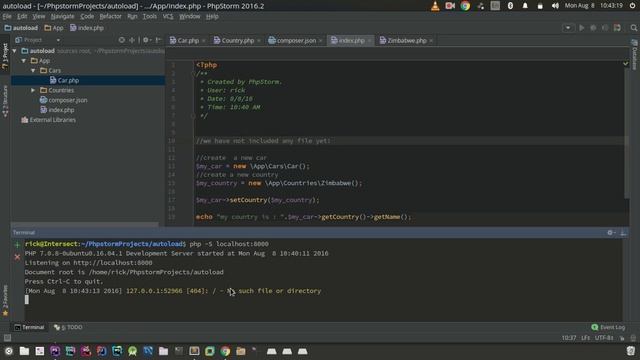Click the Search Everywhere magnifier icon

(633, 28)
